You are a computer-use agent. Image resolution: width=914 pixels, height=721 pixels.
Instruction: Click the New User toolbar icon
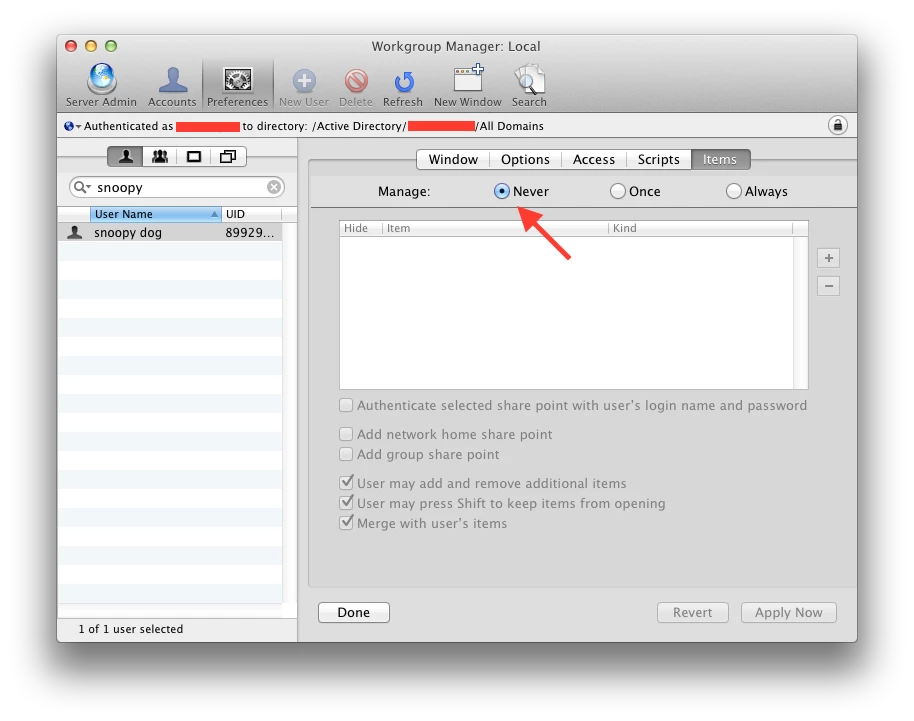[x=304, y=86]
